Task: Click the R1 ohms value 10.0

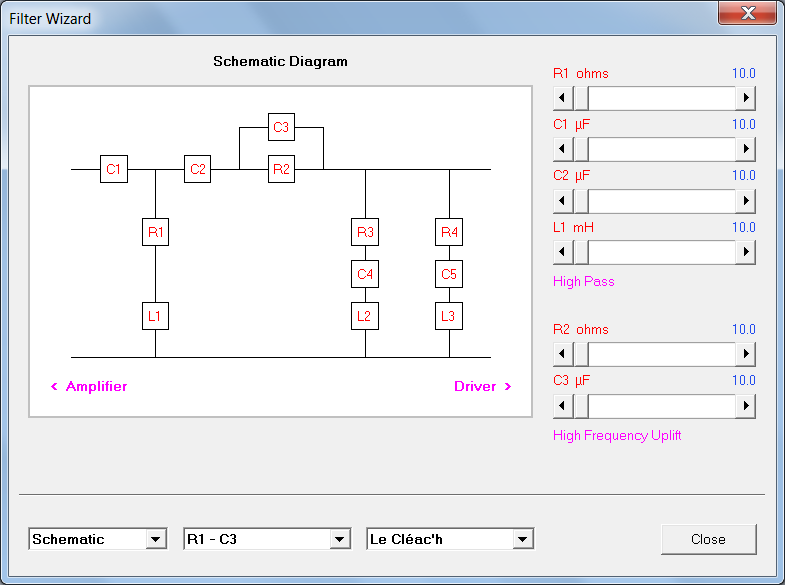Action: click(x=743, y=74)
